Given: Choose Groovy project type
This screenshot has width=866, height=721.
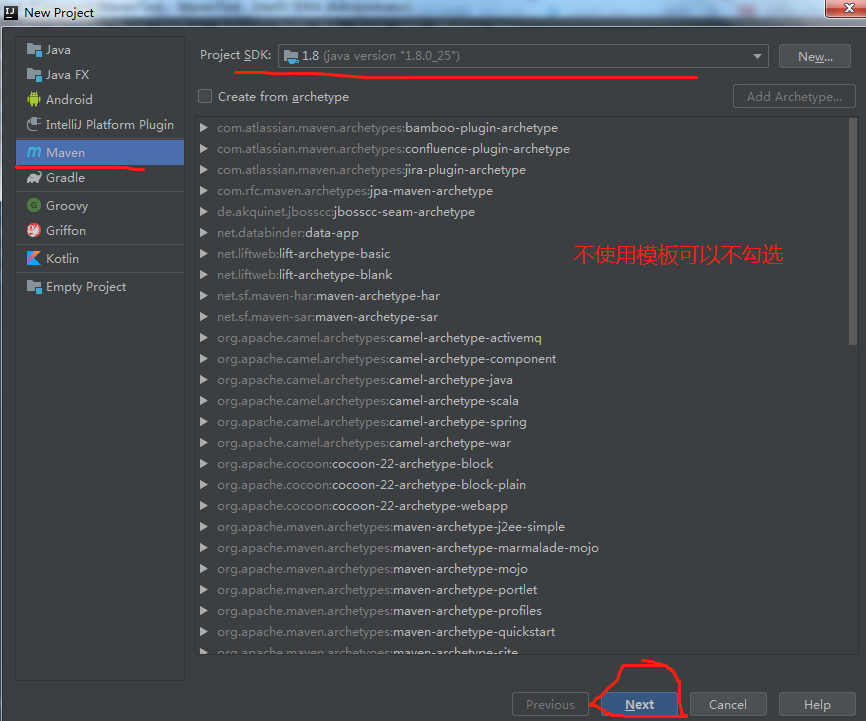Looking at the screenshot, I should pos(100,206).
